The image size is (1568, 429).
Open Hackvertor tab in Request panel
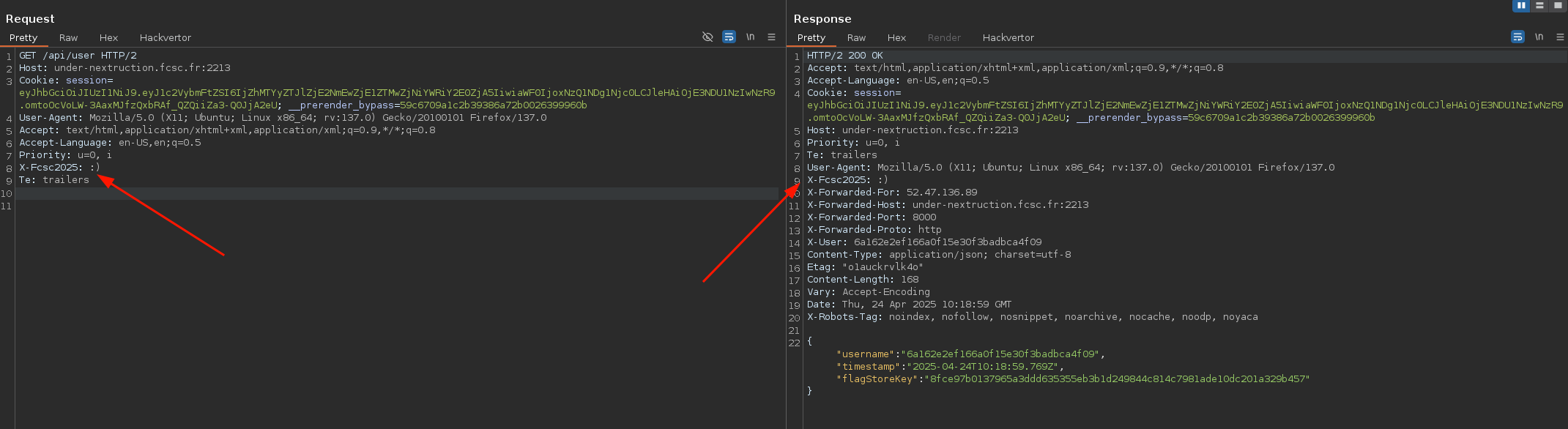coord(166,37)
